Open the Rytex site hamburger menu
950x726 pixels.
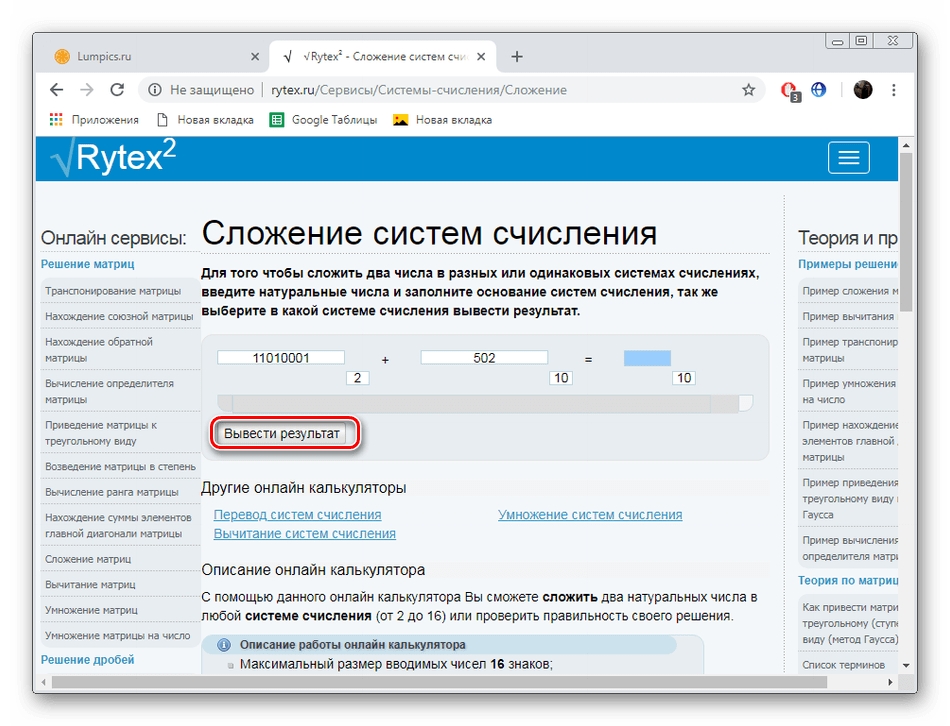(x=848, y=157)
